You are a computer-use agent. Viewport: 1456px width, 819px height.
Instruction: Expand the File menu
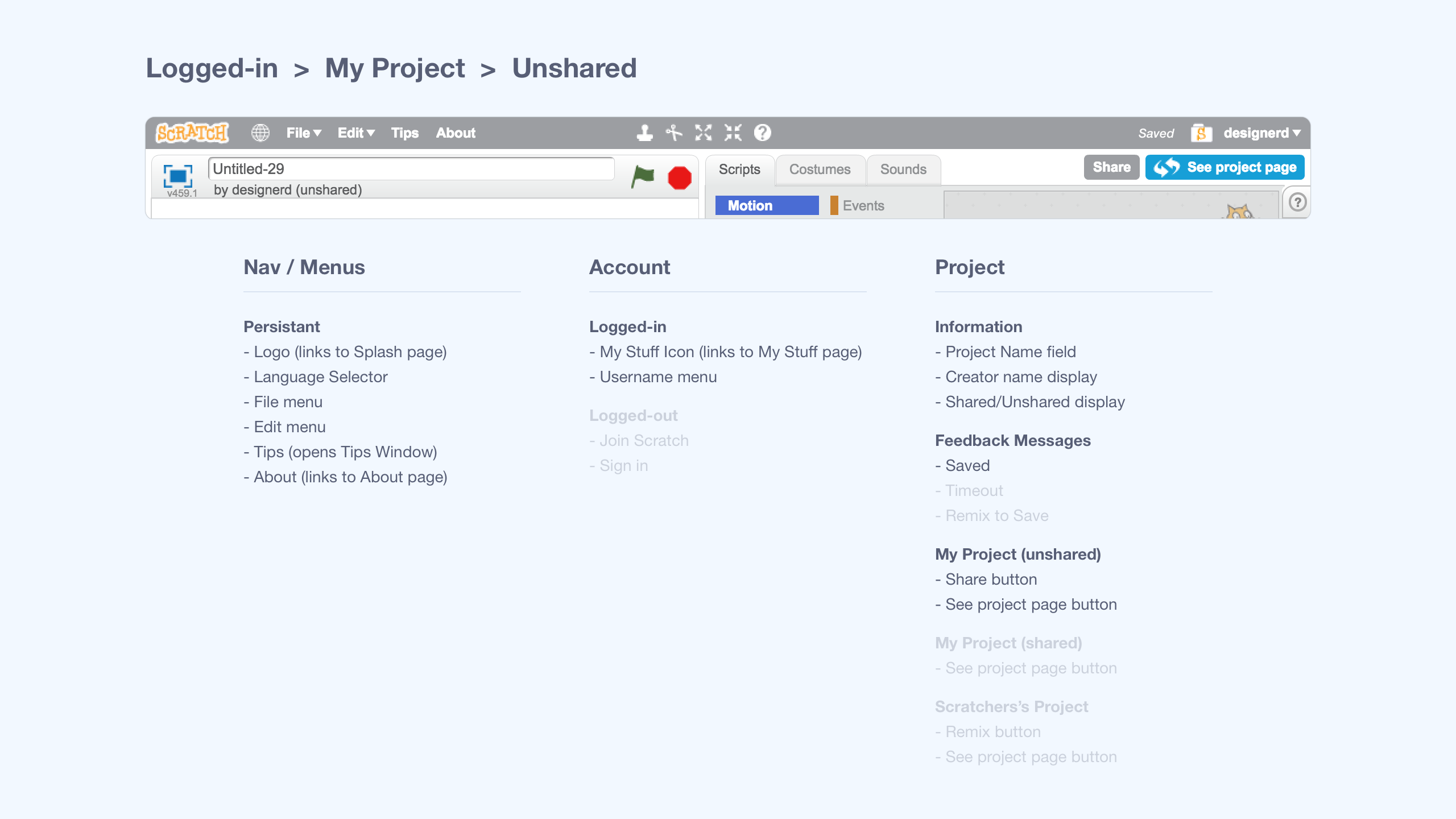click(x=304, y=133)
